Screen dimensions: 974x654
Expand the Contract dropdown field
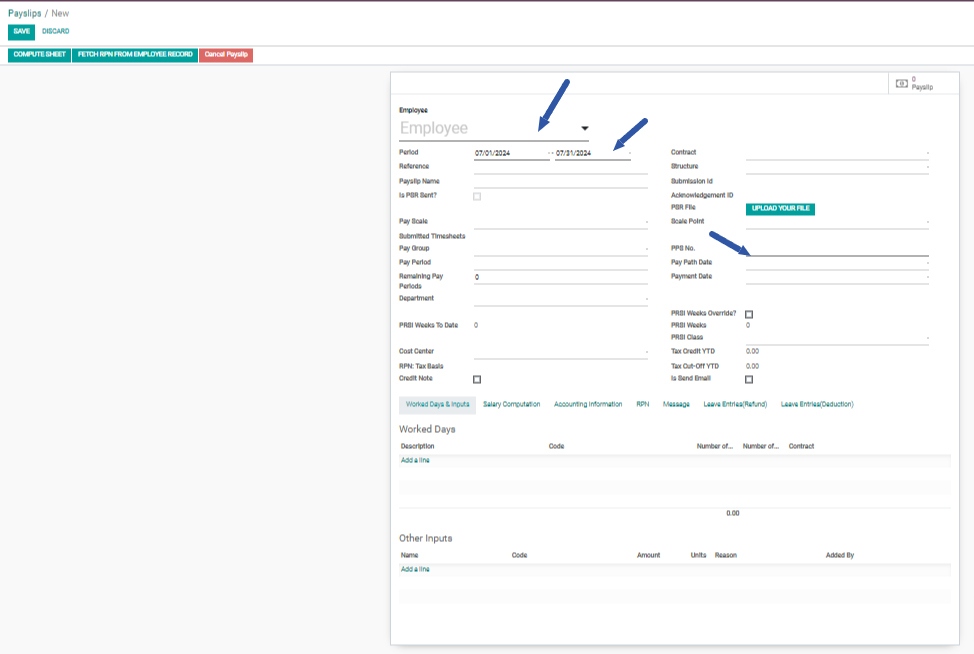click(x=837, y=153)
